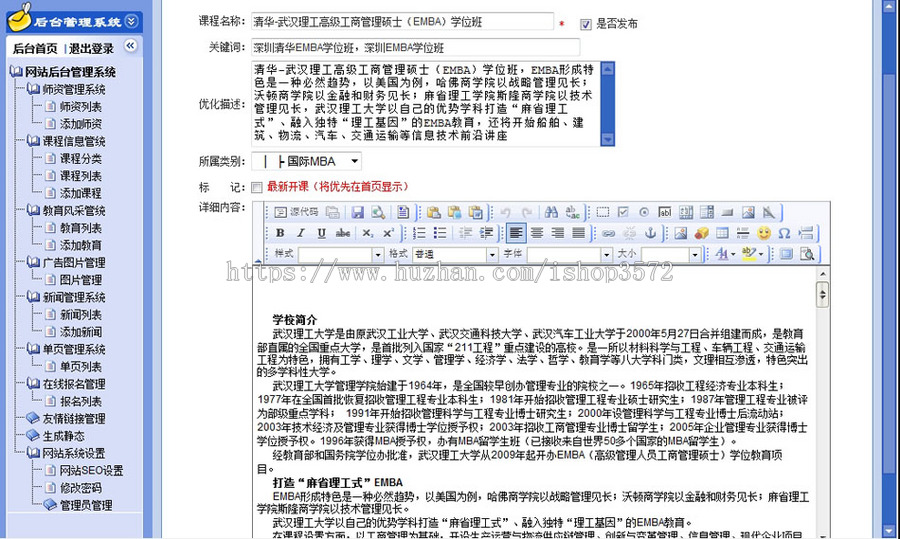The height and width of the screenshot is (539, 900).
Task: Open 新闻列表 in the sidebar
Action: click(x=81, y=315)
